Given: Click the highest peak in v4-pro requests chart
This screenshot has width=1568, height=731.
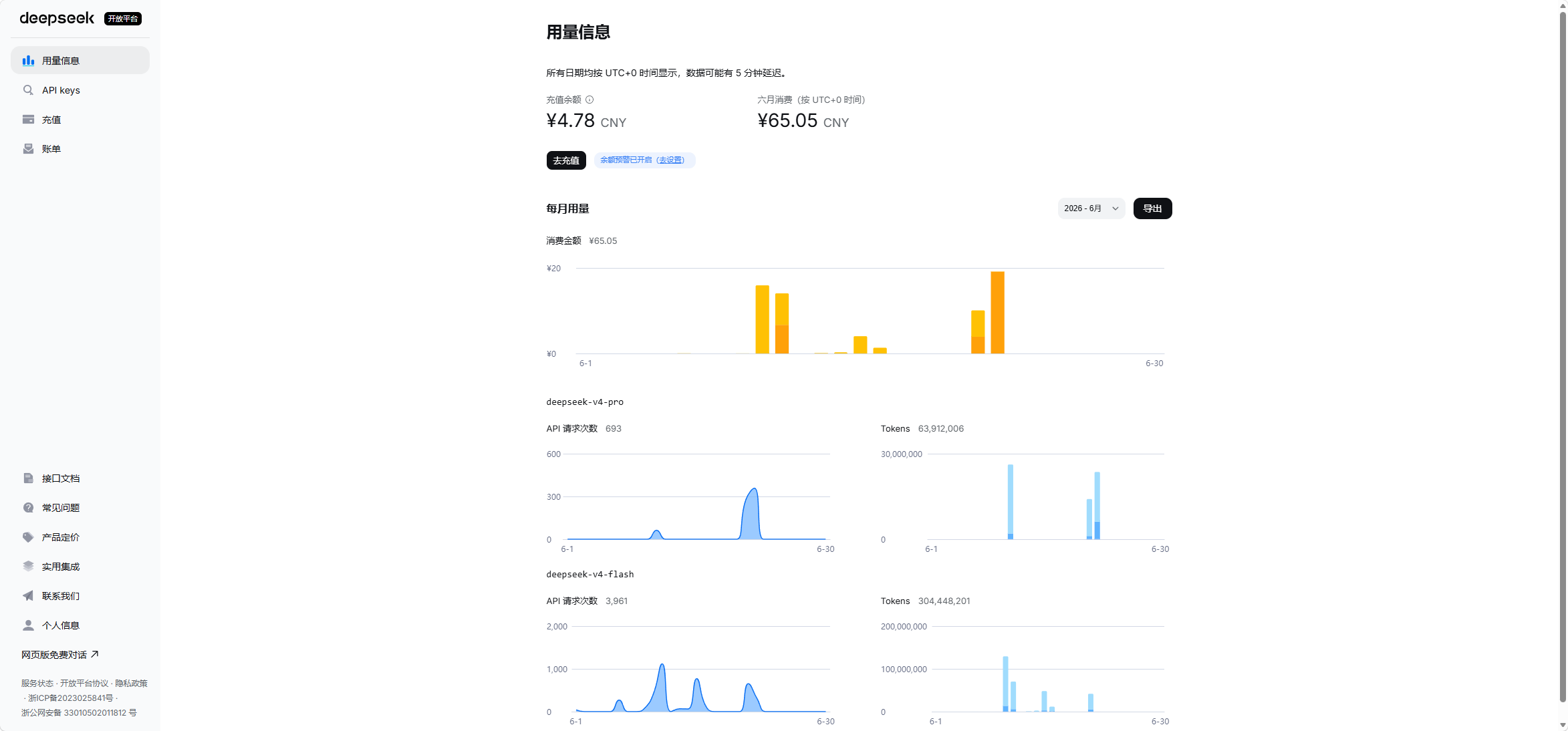Looking at the screenshot, I should tap(754, 490).
